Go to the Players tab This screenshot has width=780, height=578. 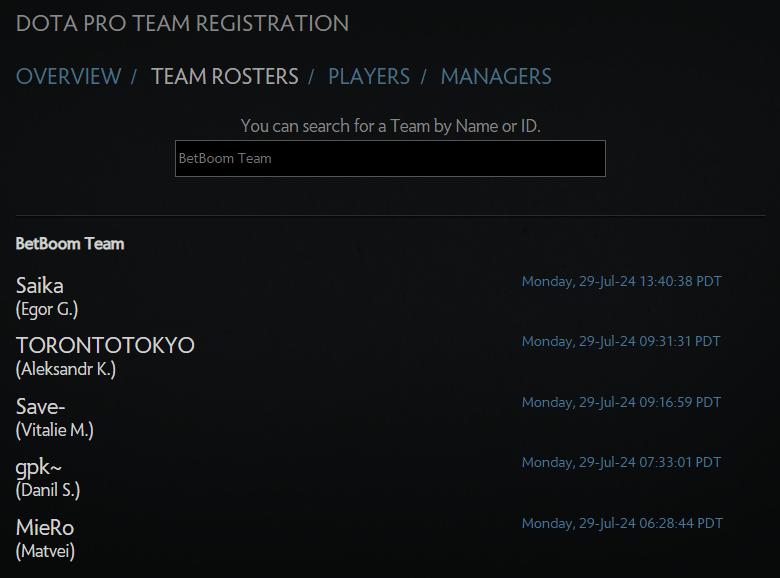pyautogui.click(x=369, y=77)
